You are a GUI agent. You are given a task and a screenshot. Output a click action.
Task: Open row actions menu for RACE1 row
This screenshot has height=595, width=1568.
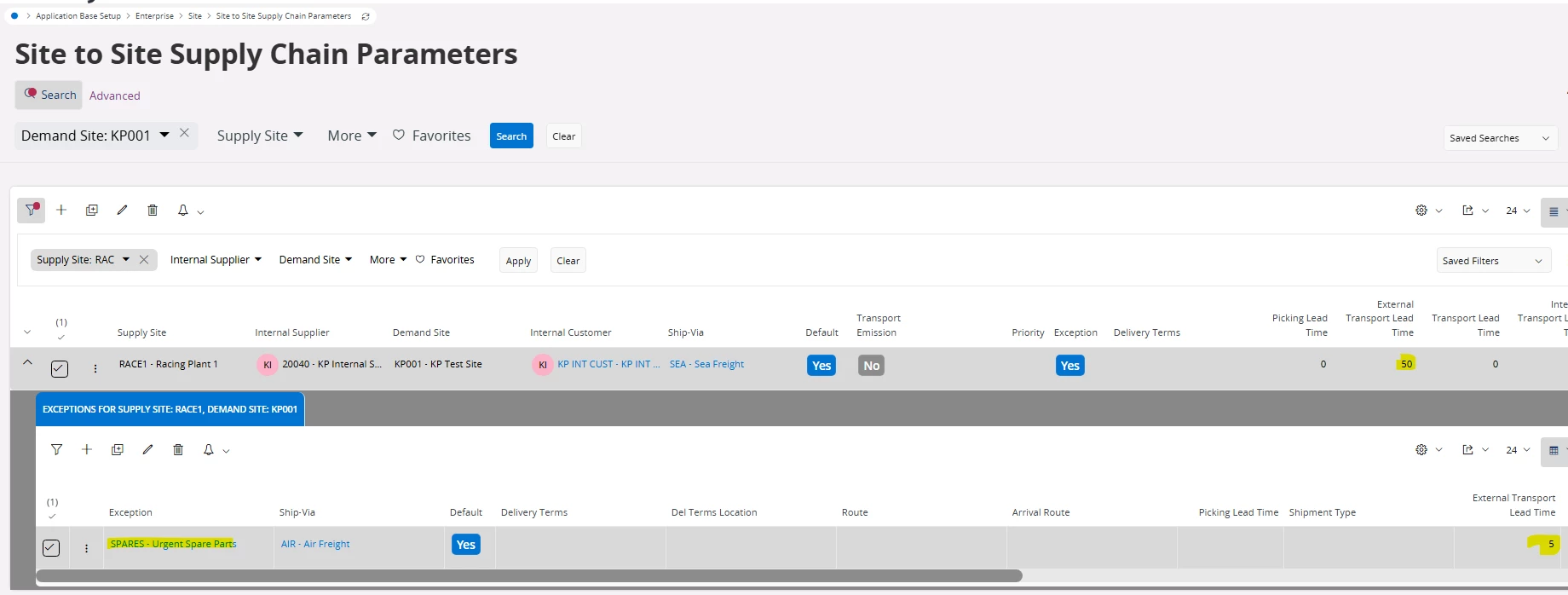click(x=95, y=368)
